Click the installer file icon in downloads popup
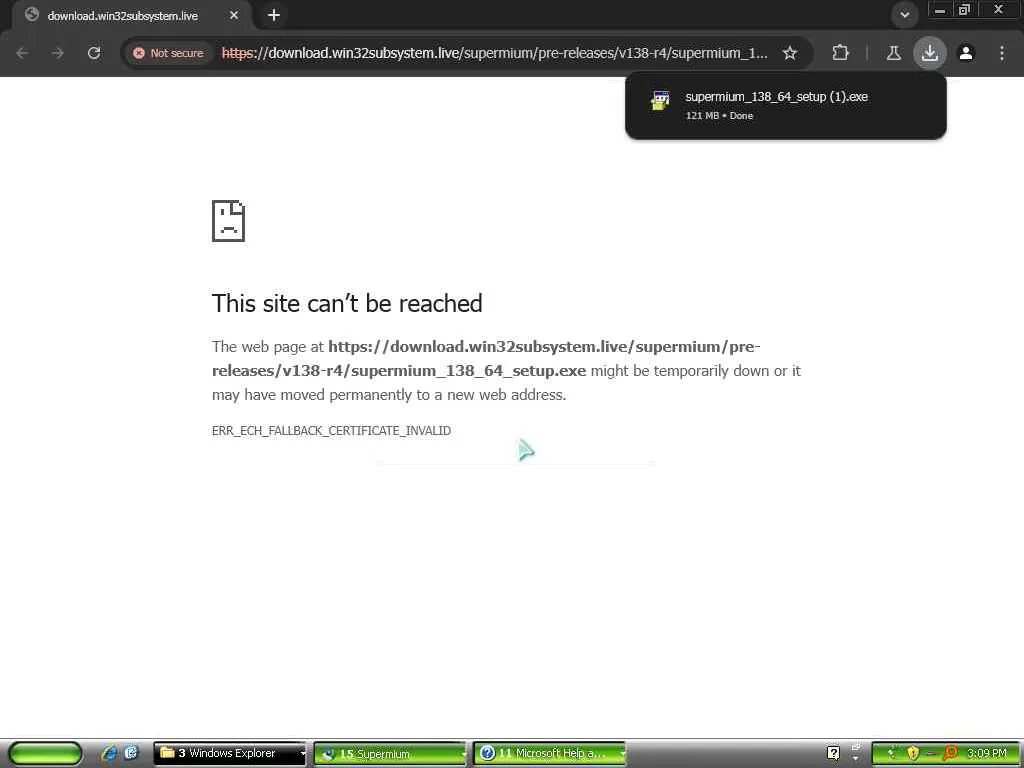 (660, 101)
